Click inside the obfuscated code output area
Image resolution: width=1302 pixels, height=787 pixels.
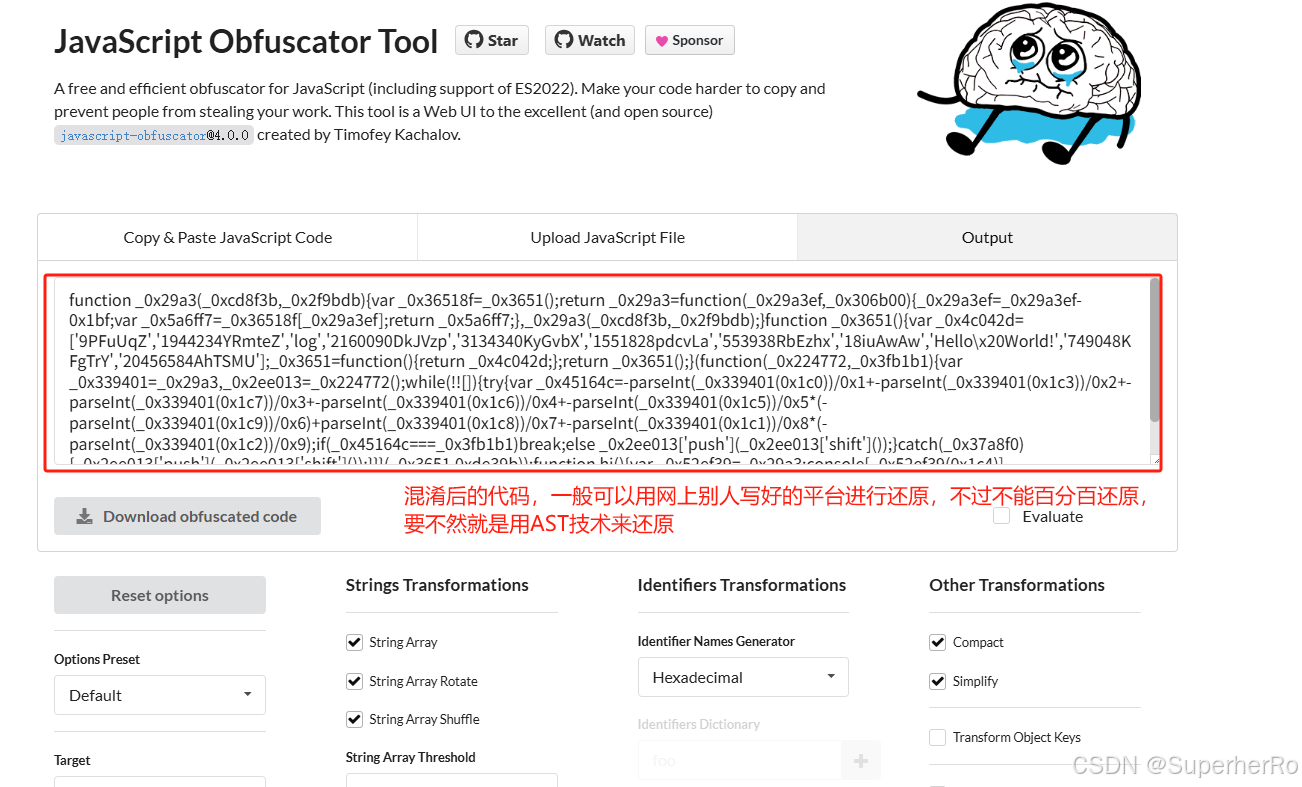[600, 372]
